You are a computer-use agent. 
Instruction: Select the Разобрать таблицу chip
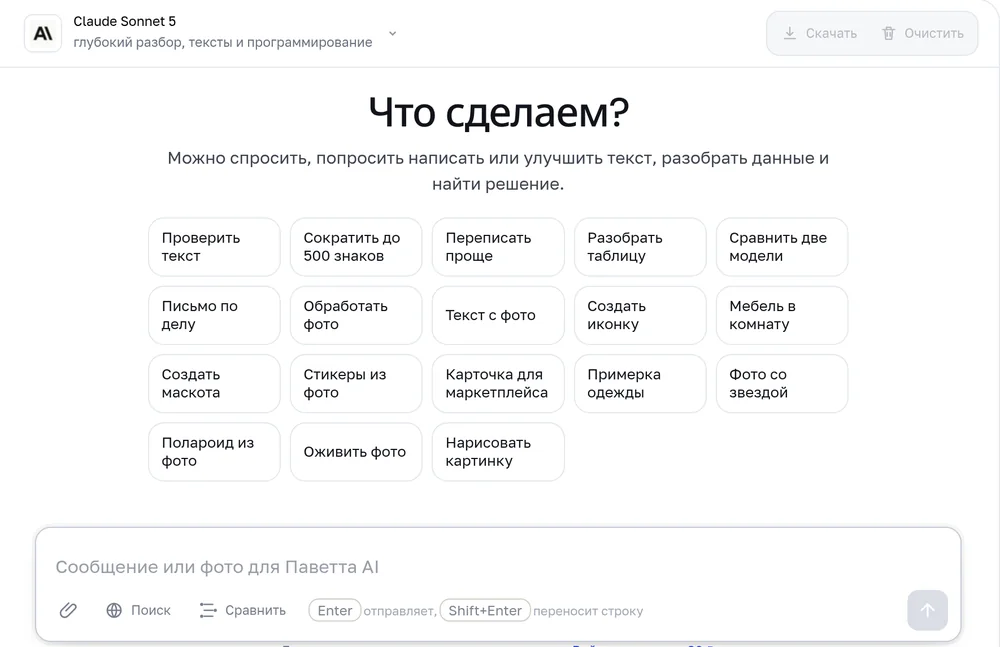click(x=640, y=247)
